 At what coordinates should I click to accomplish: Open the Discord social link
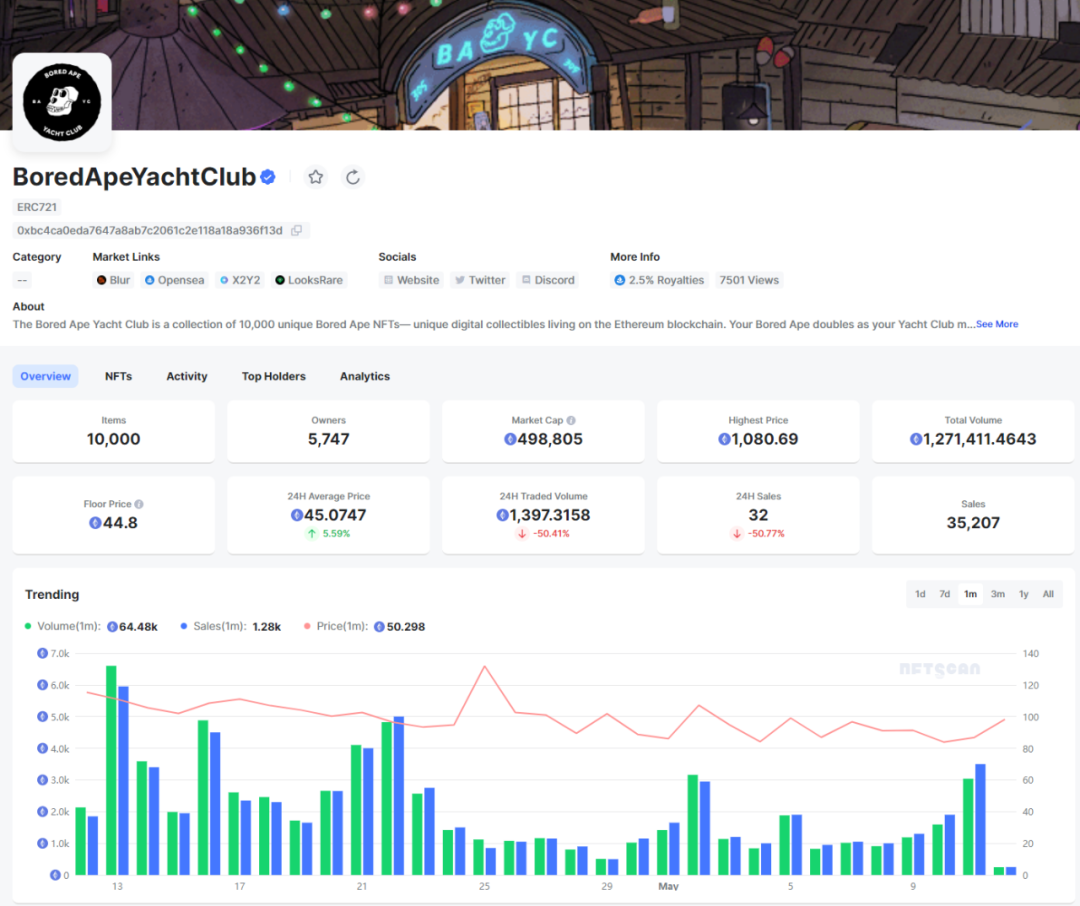pyautogui.click(x=548, y=280)
